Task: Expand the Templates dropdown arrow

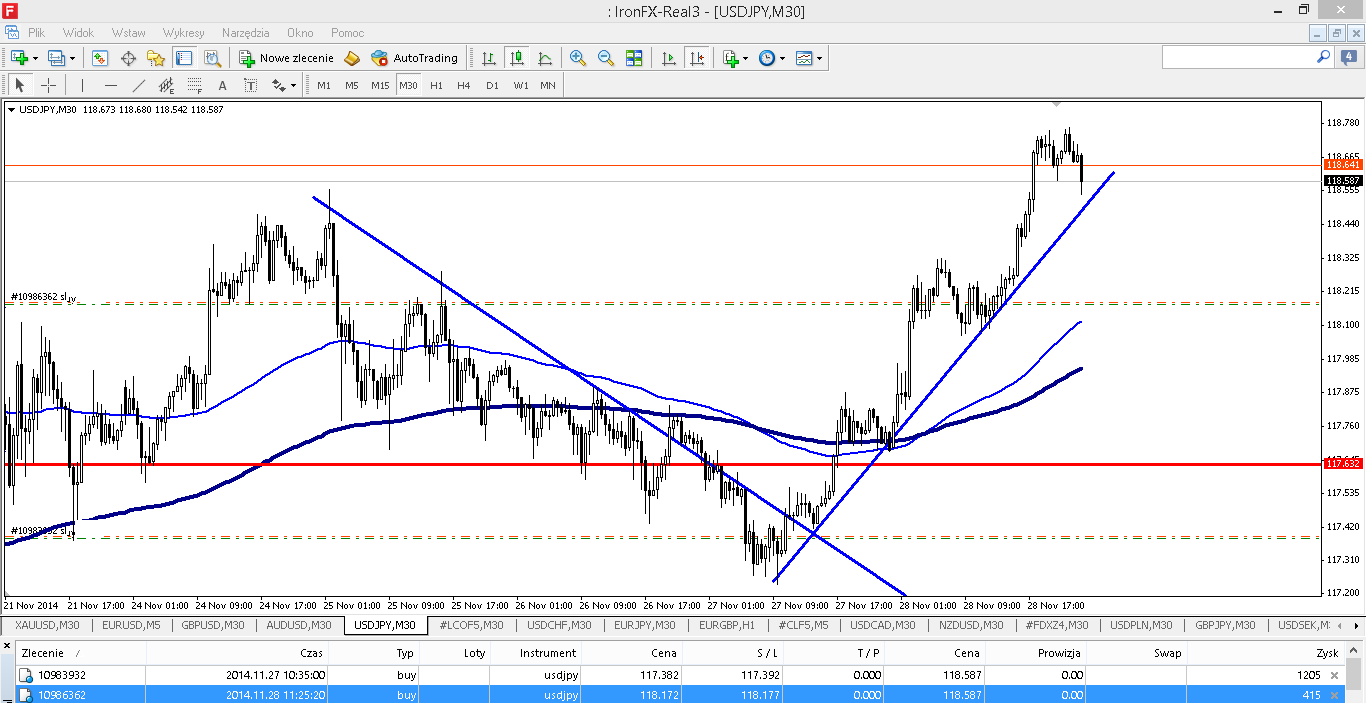Action: pos(820,58)
